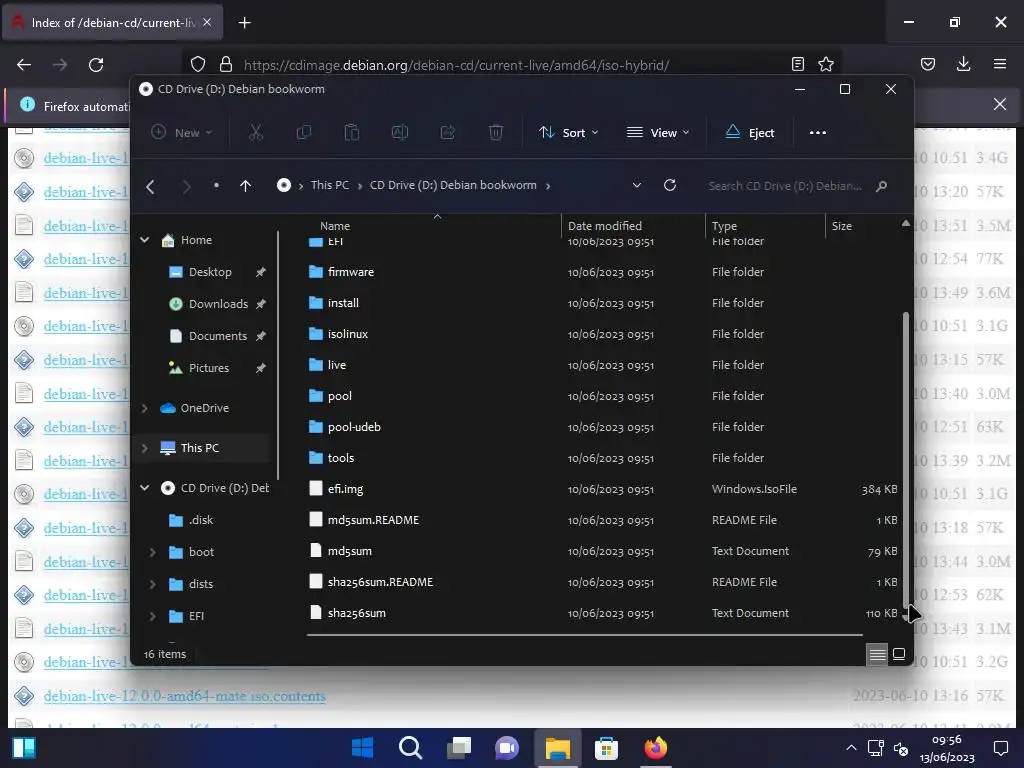Expand the This PC tree node
The height and width of the screenshot is (768, 1024).
[145, 448]
